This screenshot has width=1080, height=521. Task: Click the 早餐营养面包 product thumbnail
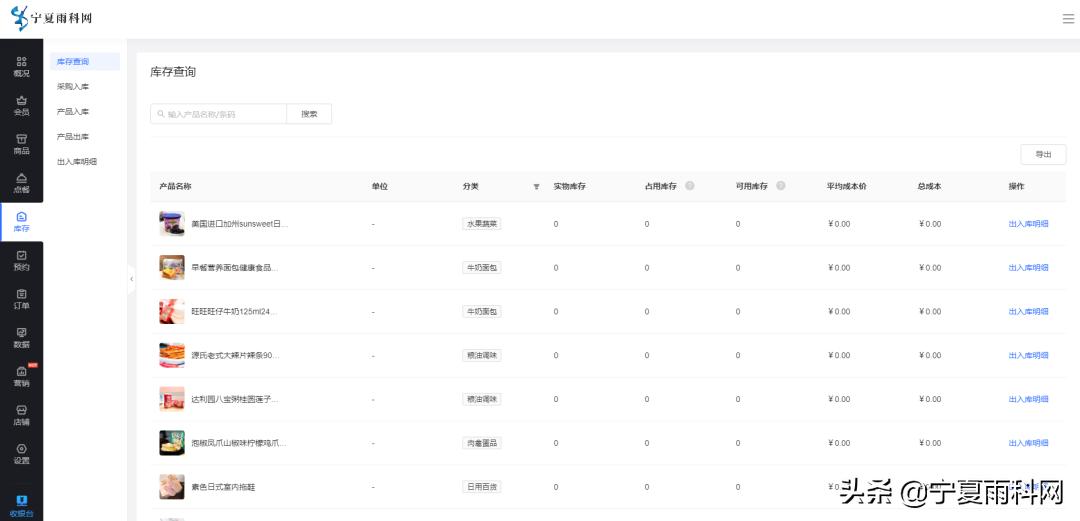point(172,267)
